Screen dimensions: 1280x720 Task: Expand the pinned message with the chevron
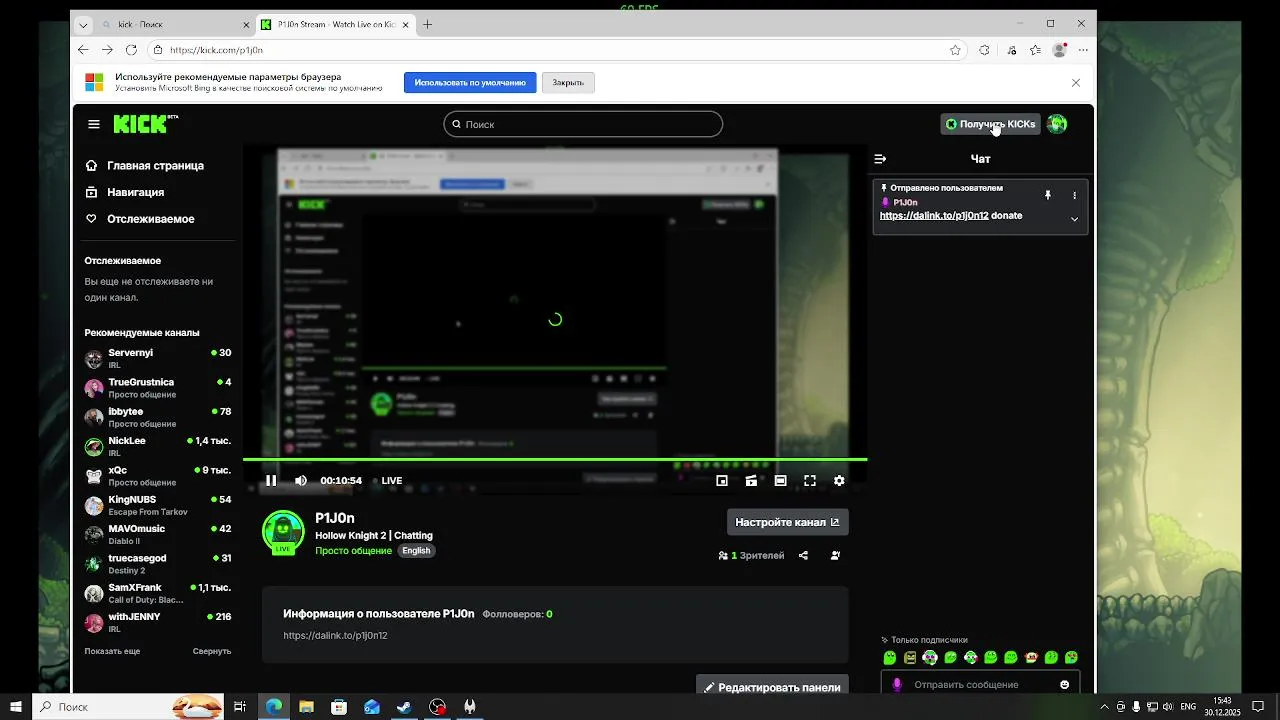click(1075, 219)
